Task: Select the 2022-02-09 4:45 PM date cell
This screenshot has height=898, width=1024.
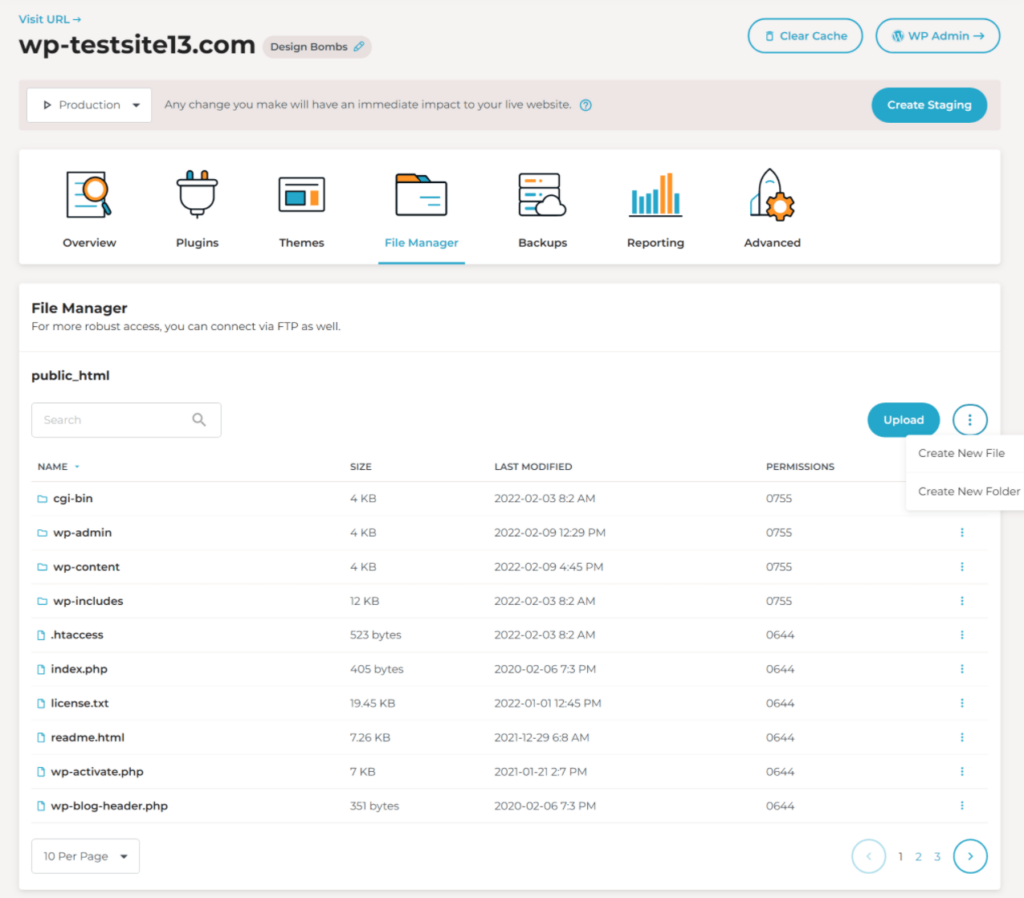Action: pos(549,567)
